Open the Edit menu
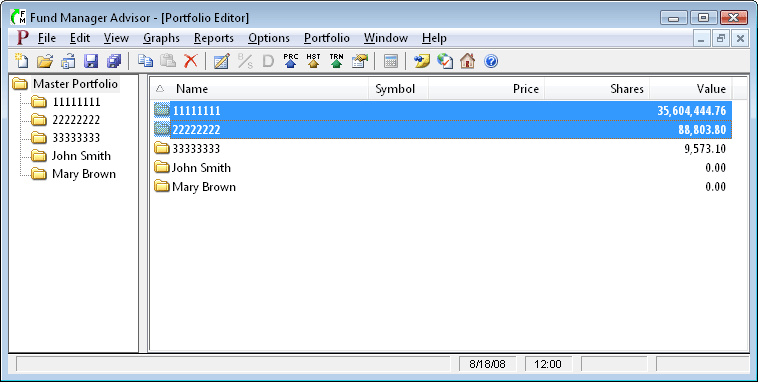 80,38
